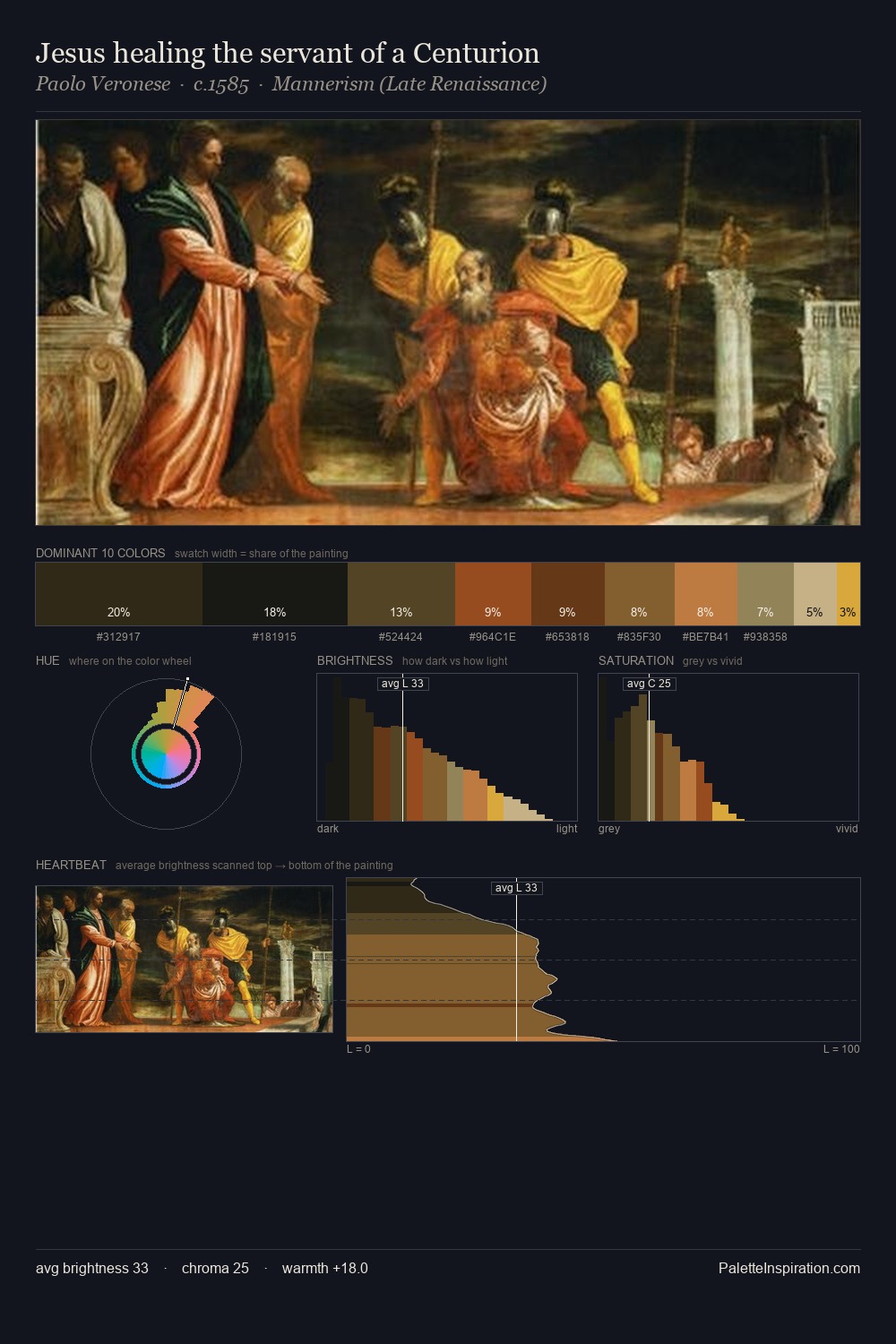Click the hex label #964C1E
896x1344 pixels.
493,637
